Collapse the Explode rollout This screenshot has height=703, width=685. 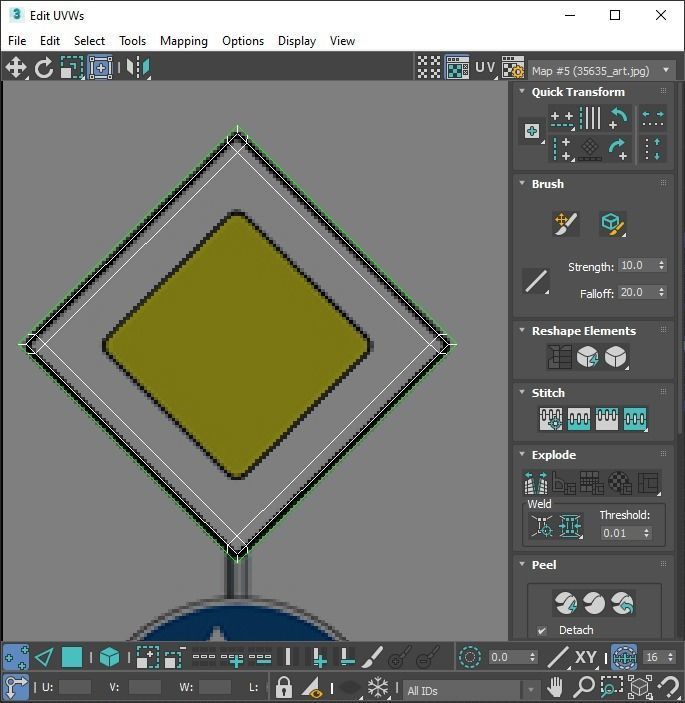(x=522, y=454)
